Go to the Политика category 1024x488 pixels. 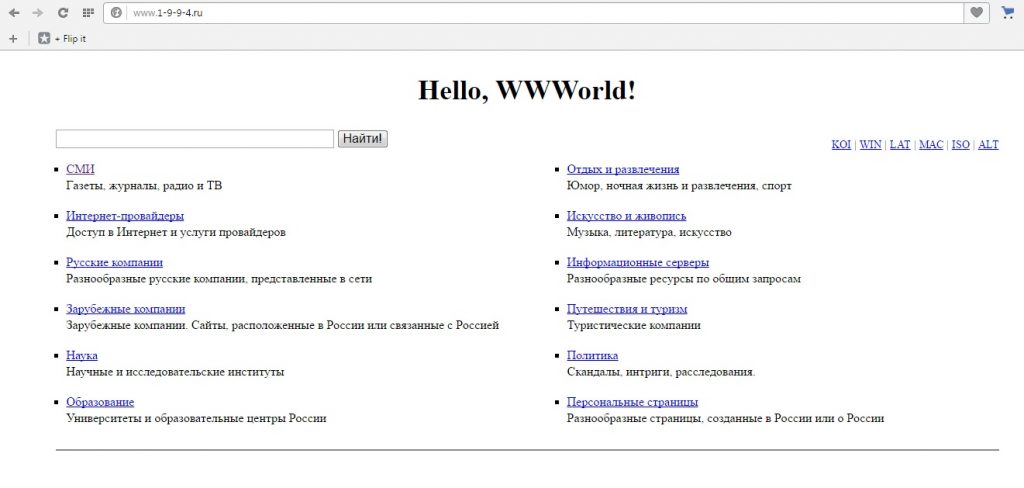tap(592, 356)
